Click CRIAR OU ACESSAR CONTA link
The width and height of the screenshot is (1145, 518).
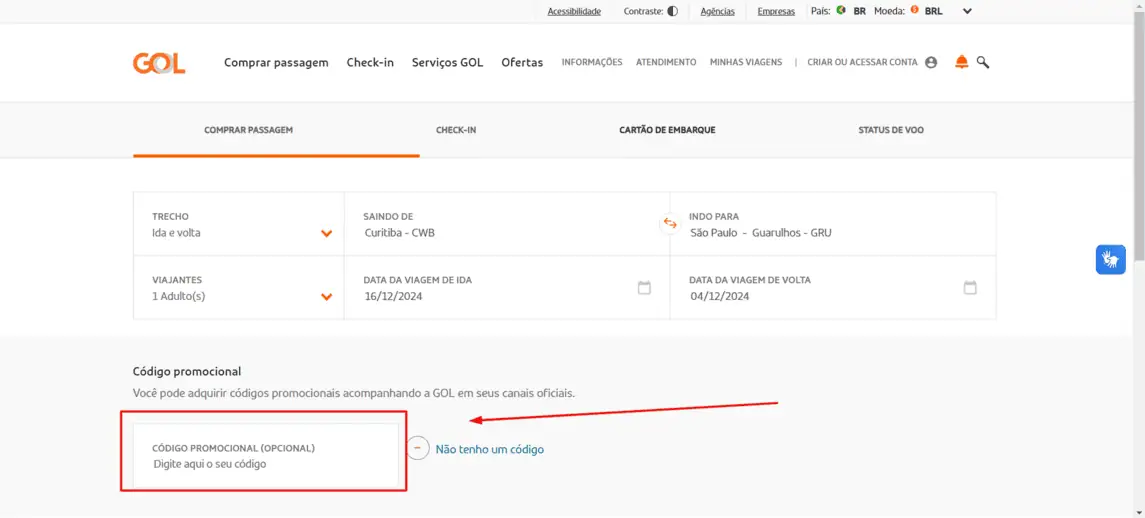pos(862,63)
